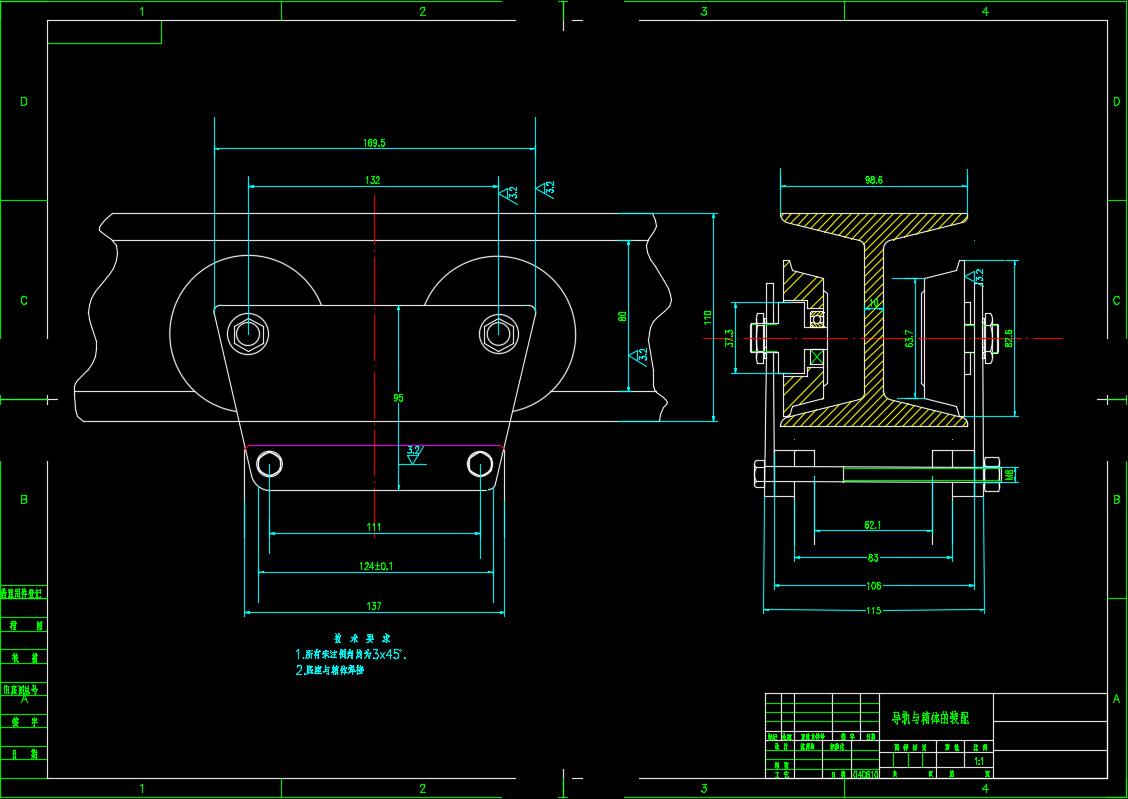The height and width of the screenshot is (799, 1128).
Task: Click the 124±0.1 tolerance dimension
Action: click(x=376, y=566)
